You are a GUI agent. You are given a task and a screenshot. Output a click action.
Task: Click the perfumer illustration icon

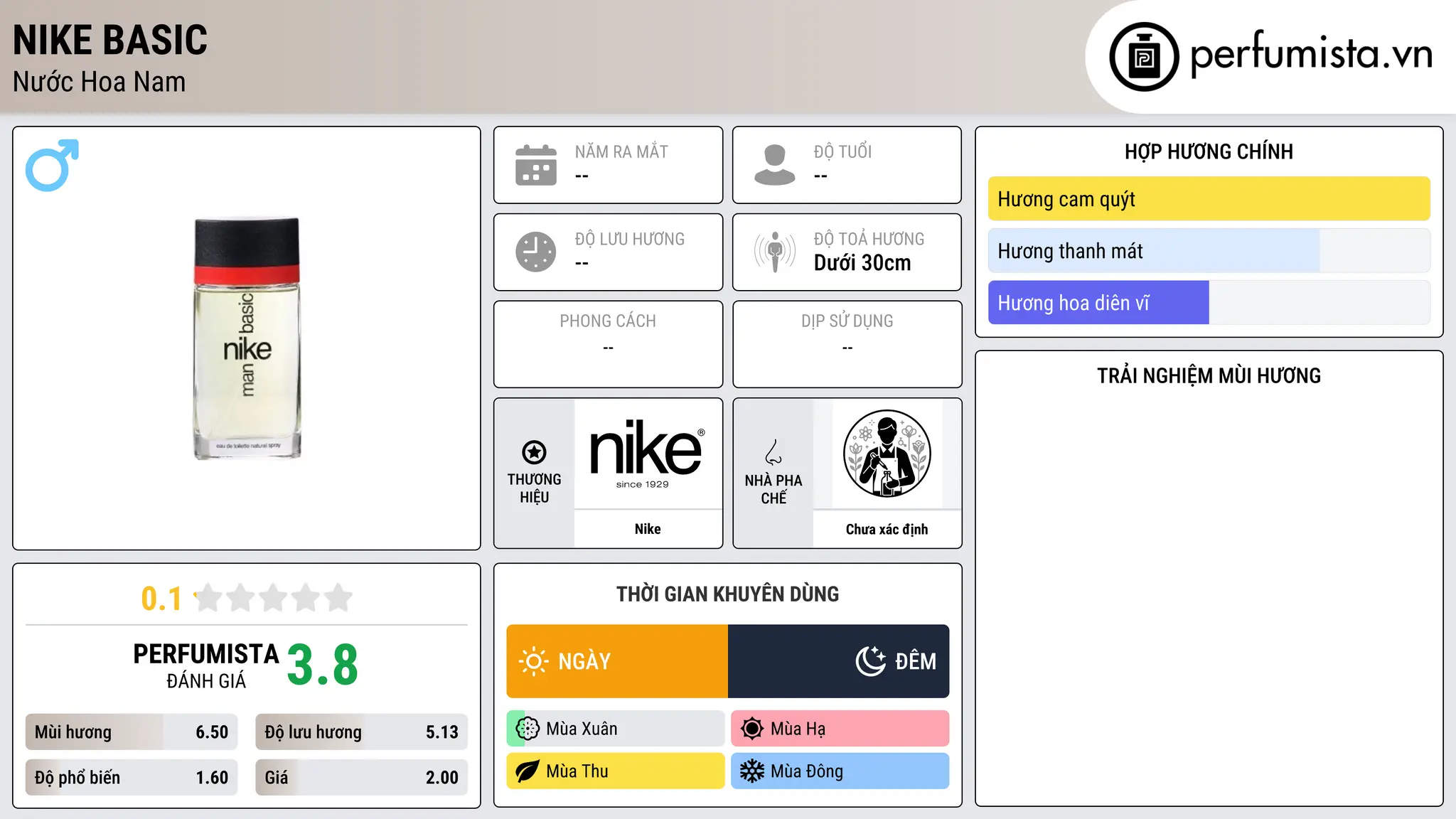[x=887, y=454]
